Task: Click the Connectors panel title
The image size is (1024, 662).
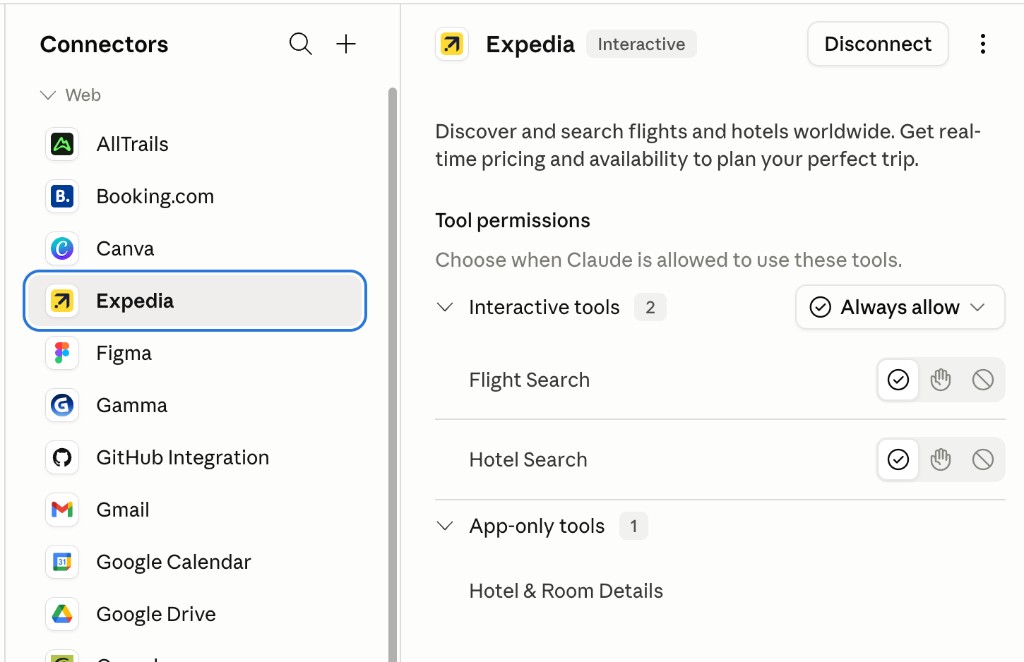Action: [104, 44]
